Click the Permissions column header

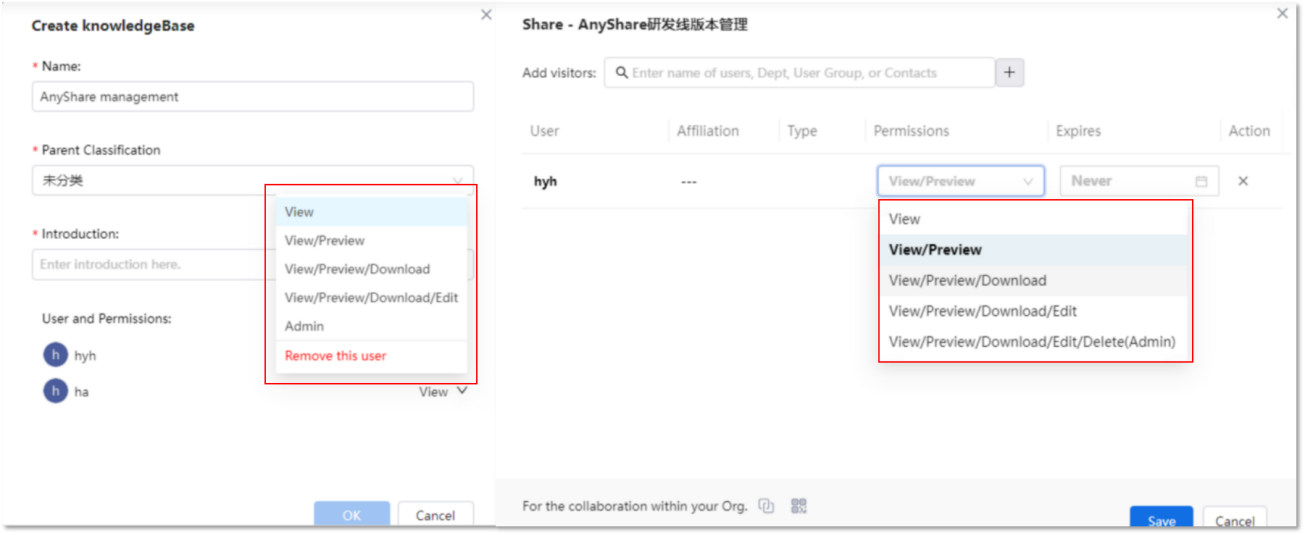(x=911, y=131)
